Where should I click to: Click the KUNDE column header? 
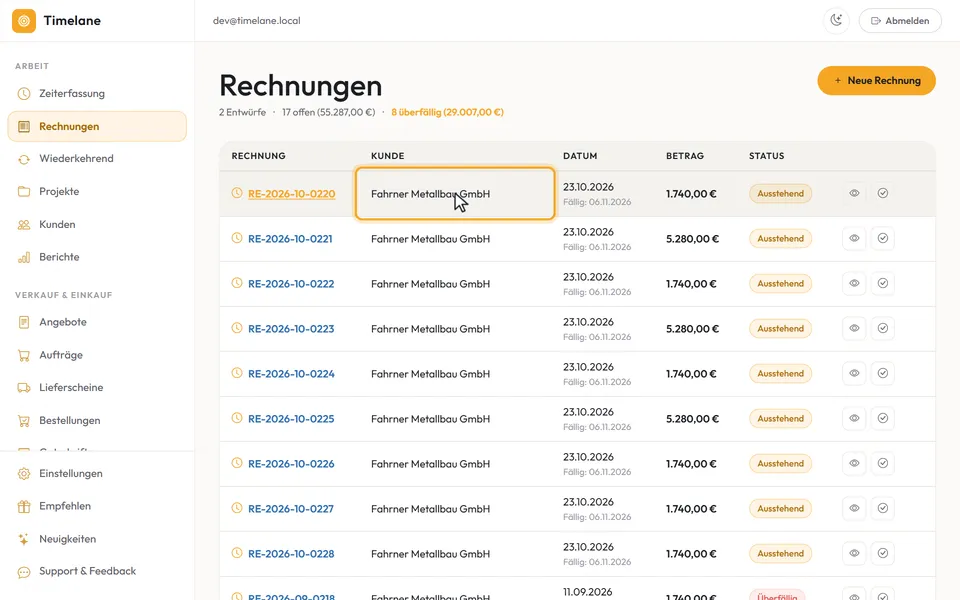[x=388, y=156]
